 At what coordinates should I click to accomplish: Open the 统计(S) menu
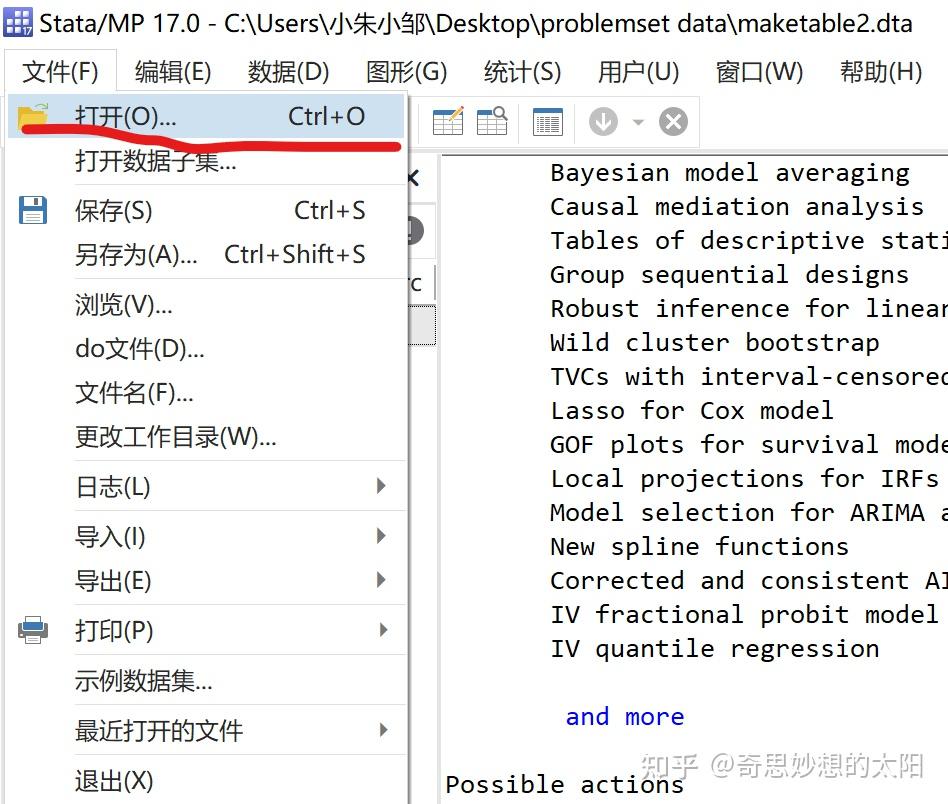click(x=522, y=72)
